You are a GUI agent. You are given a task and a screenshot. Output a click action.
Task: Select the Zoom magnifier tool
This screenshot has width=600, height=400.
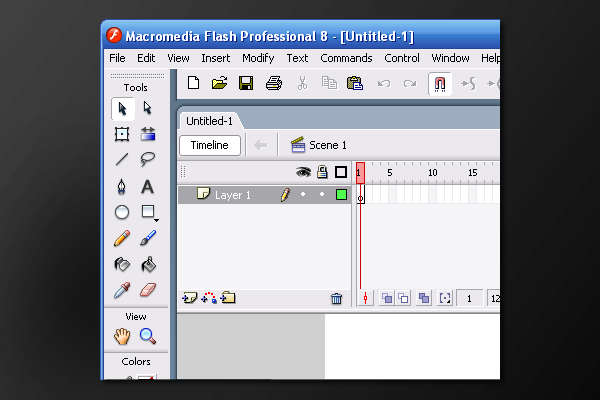coord(148,336)
